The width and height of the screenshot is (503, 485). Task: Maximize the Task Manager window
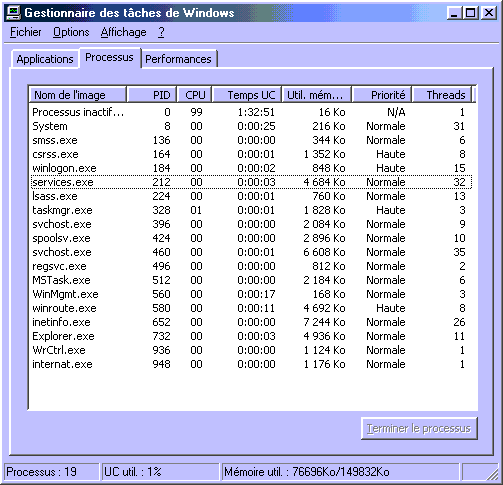click(x=470, y=13)
